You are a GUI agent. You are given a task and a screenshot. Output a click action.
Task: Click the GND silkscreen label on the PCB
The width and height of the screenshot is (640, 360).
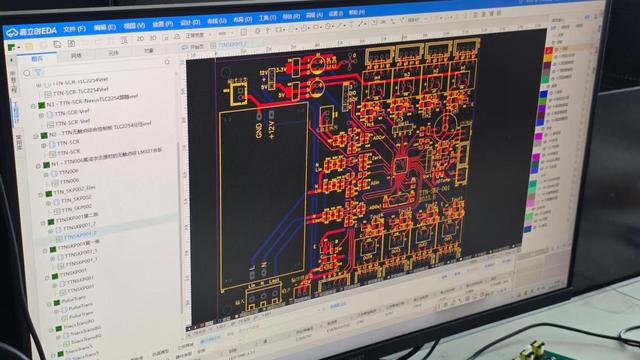click(259, 131)
